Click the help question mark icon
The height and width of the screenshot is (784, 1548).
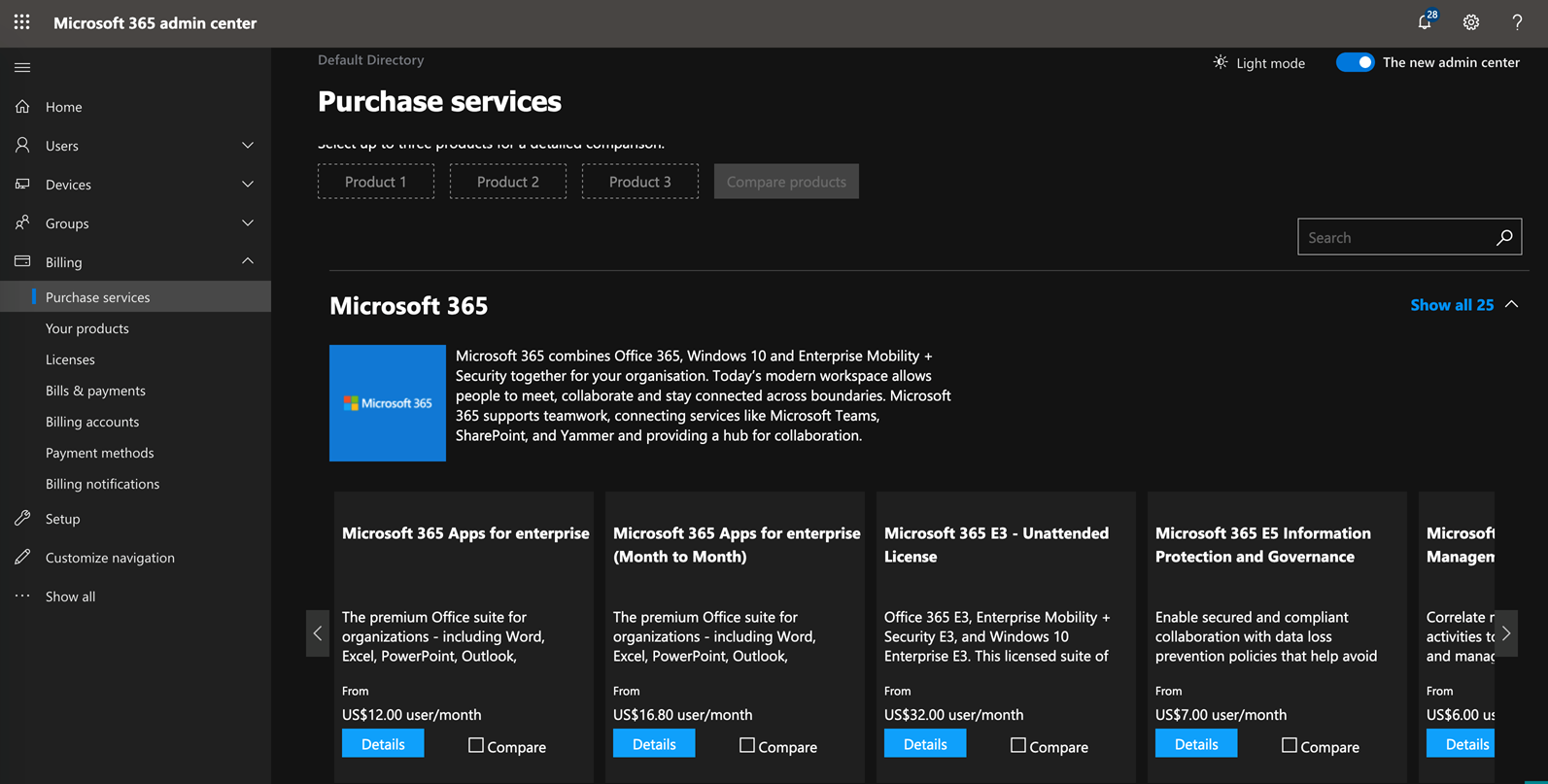[x=1517, y=22]
